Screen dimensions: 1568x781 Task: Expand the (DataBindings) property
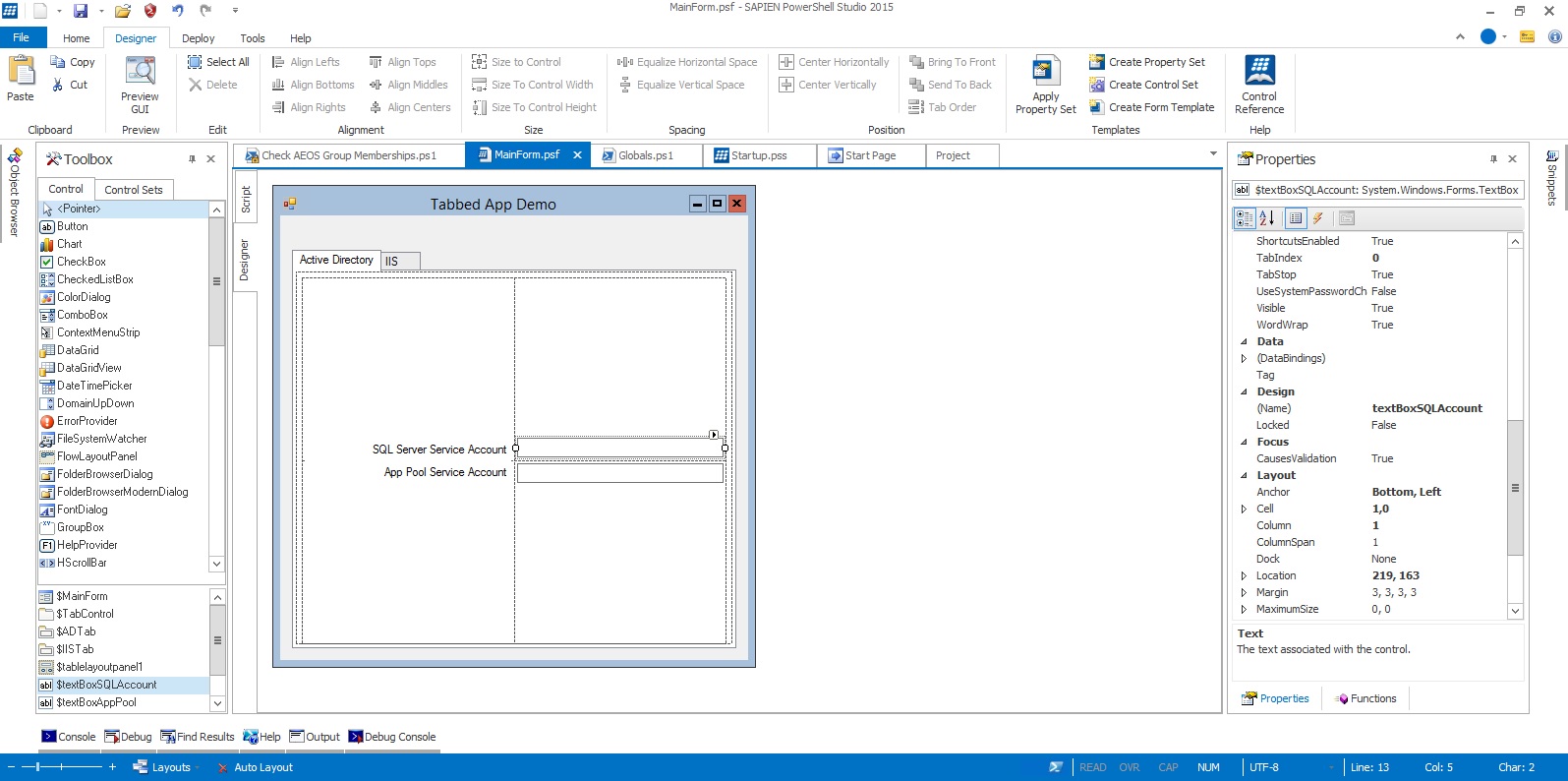pos(1244,358)
